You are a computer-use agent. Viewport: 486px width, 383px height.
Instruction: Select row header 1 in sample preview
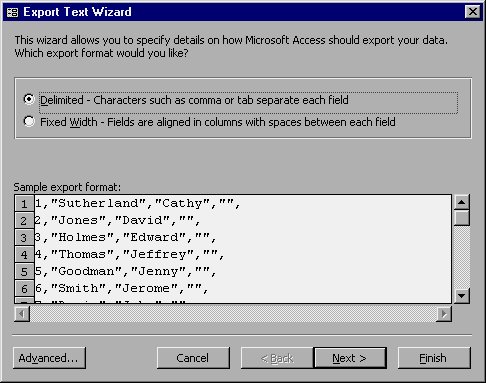24,204
